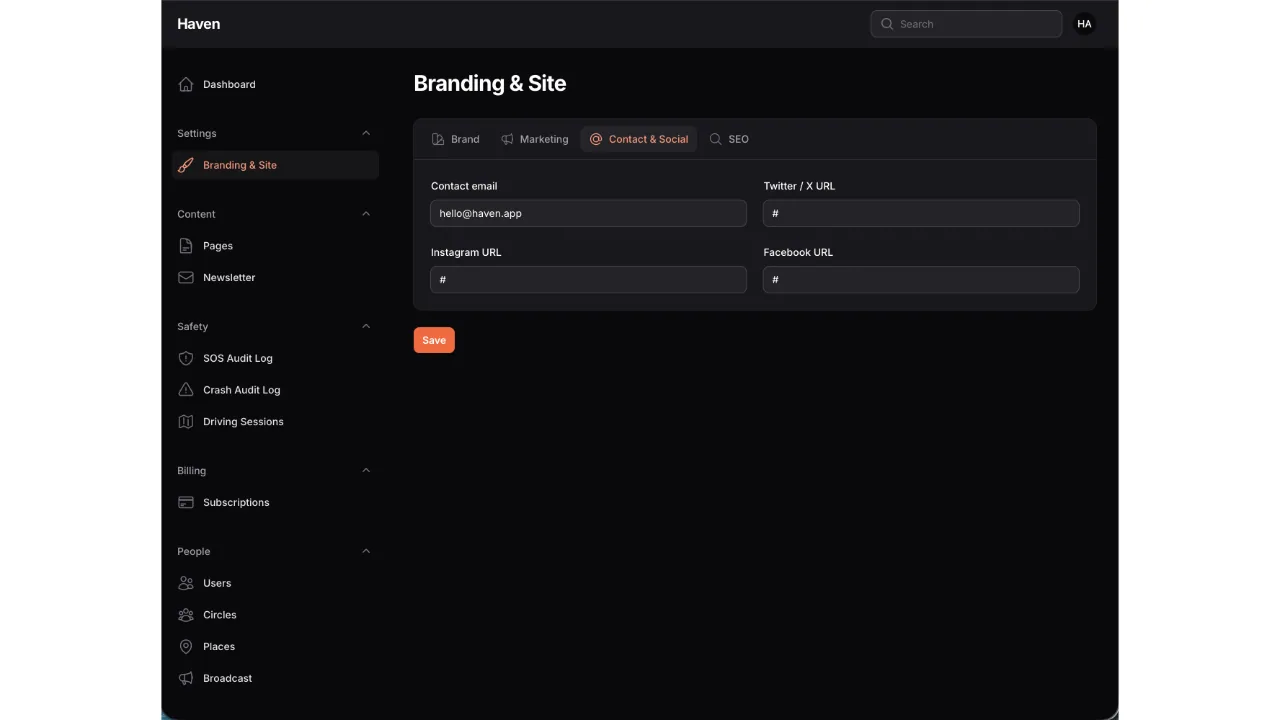Click the magnifier icon in Search
This screenshot has height=720, width=1280.
887,24
